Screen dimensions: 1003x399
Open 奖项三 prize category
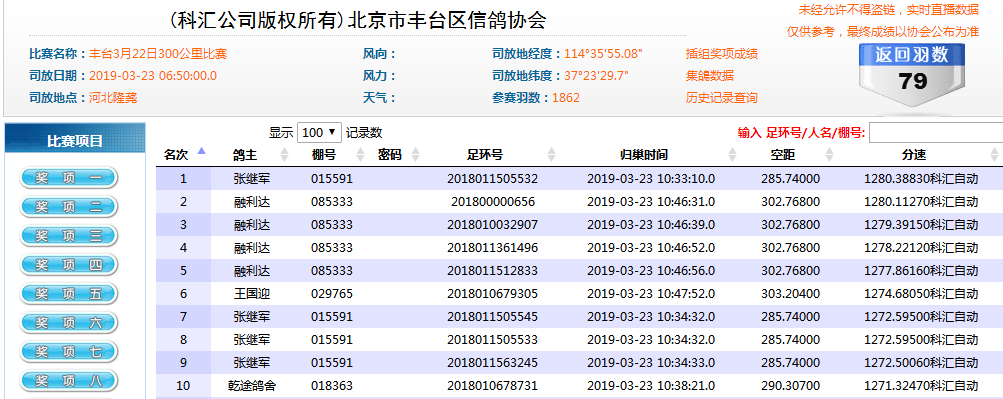coord(68,236)
